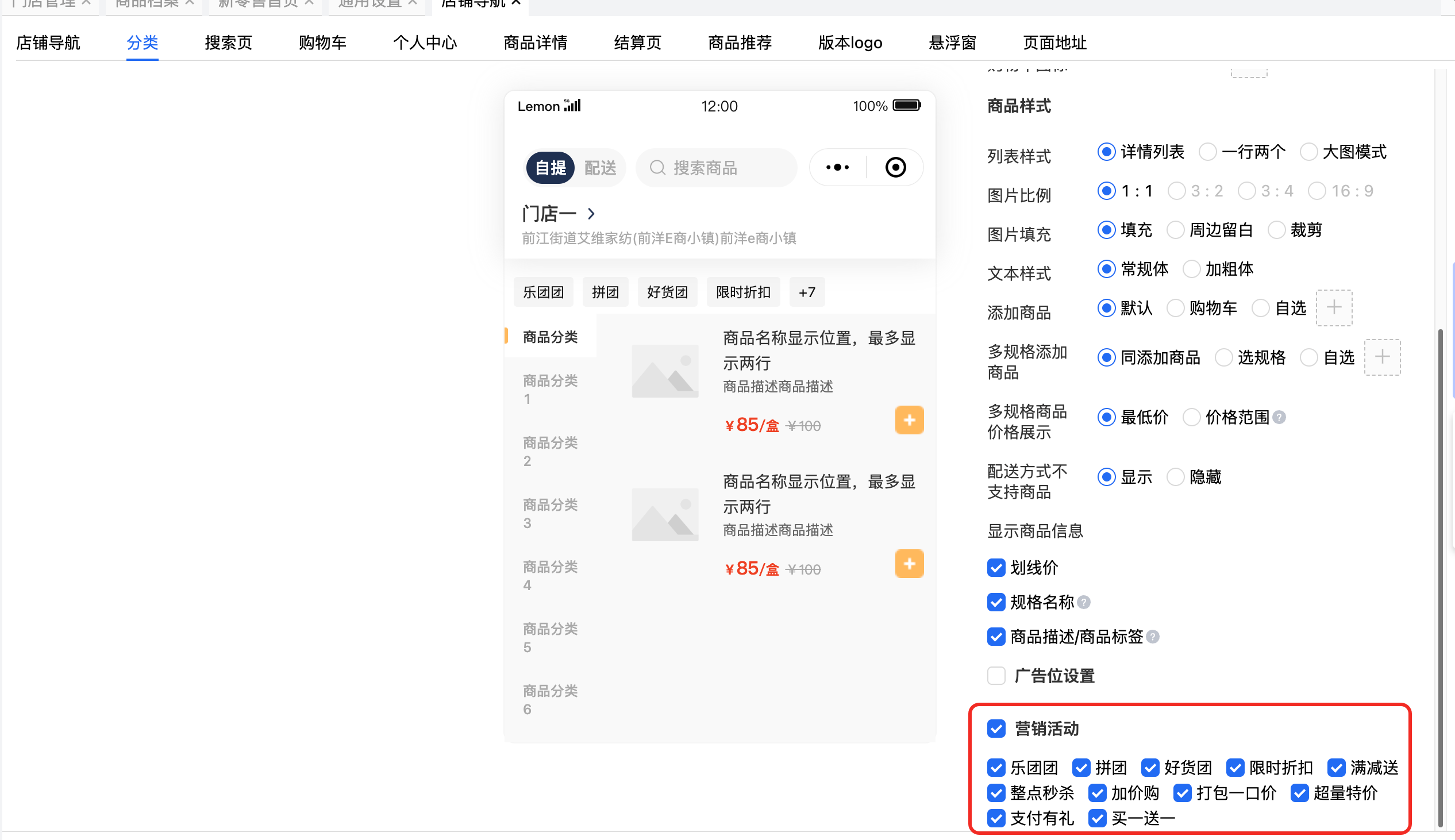Image resolution: width=1455 pixels, height=840 pixels.
Task: Select 一行两个 list style
Action: 1207,152
